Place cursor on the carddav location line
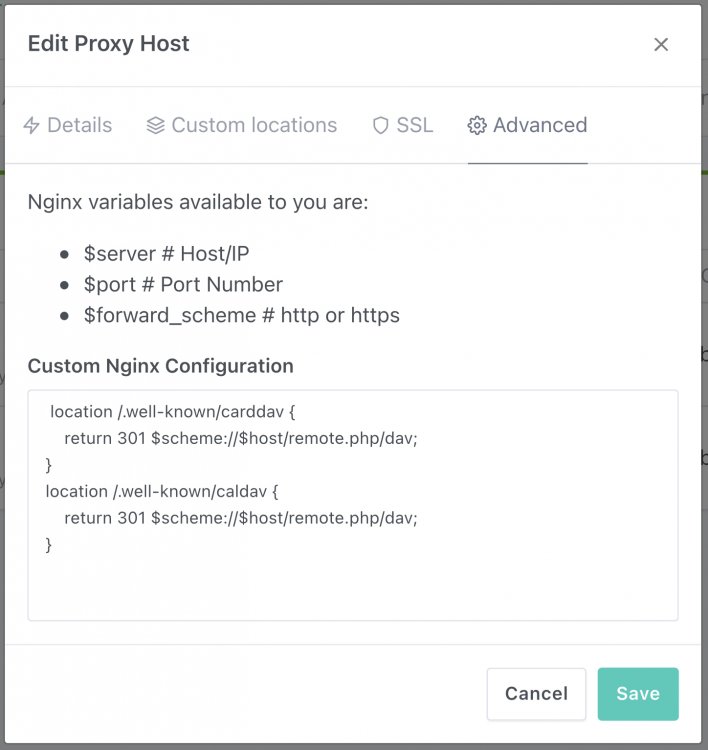This screenshot has height=750, width=708. tap(173, 411)
